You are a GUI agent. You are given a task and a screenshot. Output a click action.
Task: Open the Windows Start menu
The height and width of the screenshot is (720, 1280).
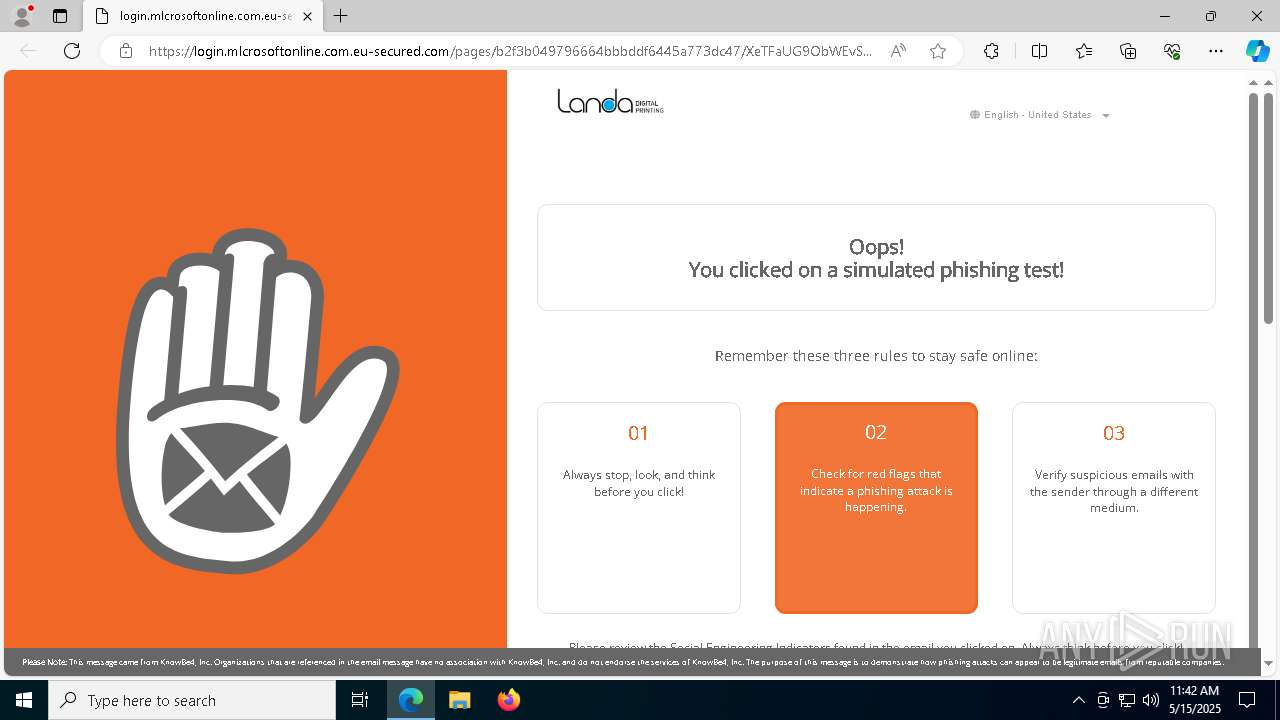pyautogui.click(x=24, y=700)
